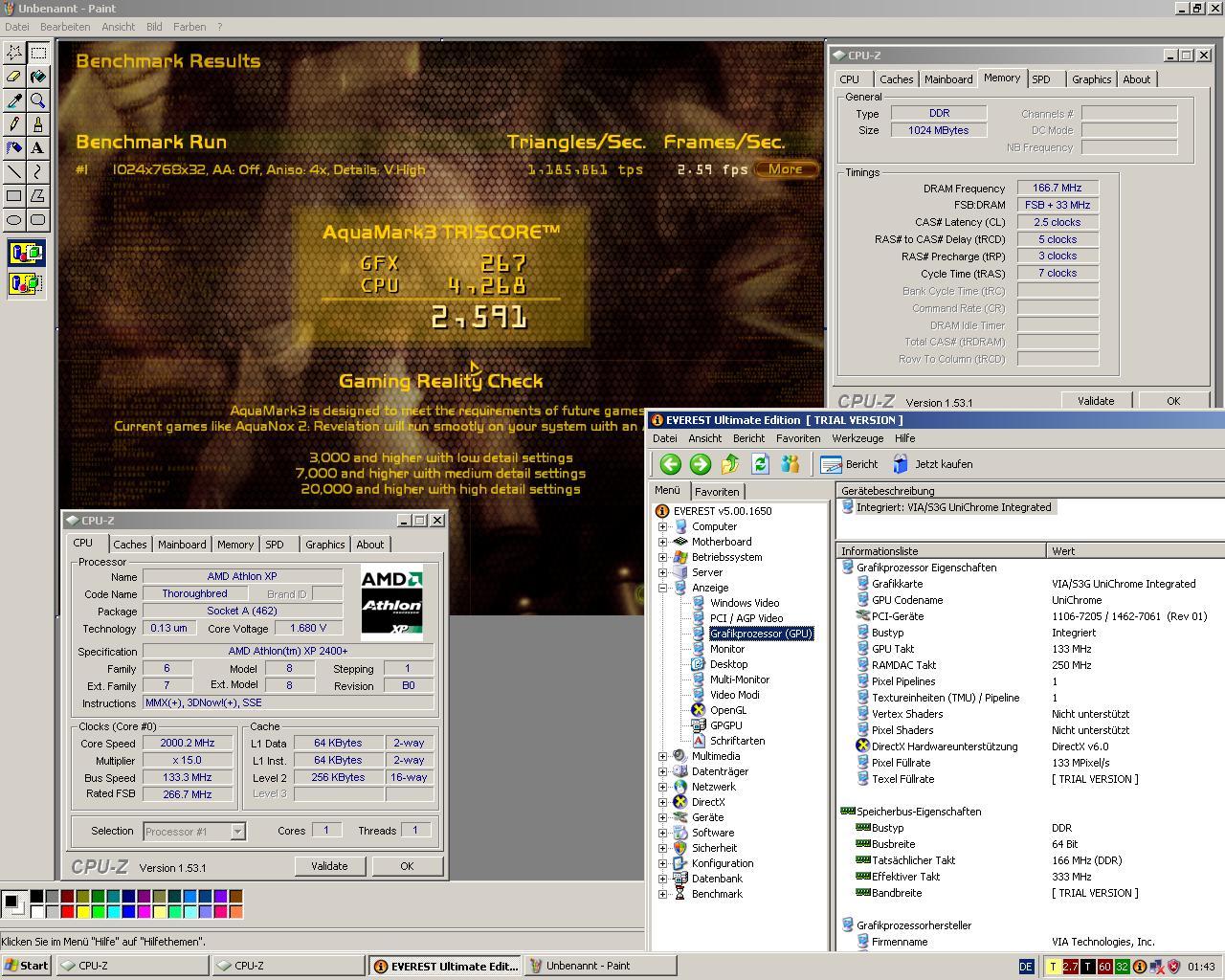Collapse the Anzeige tree node
The height and width of the screenshot is (980, 1225).
click(662, 588)
